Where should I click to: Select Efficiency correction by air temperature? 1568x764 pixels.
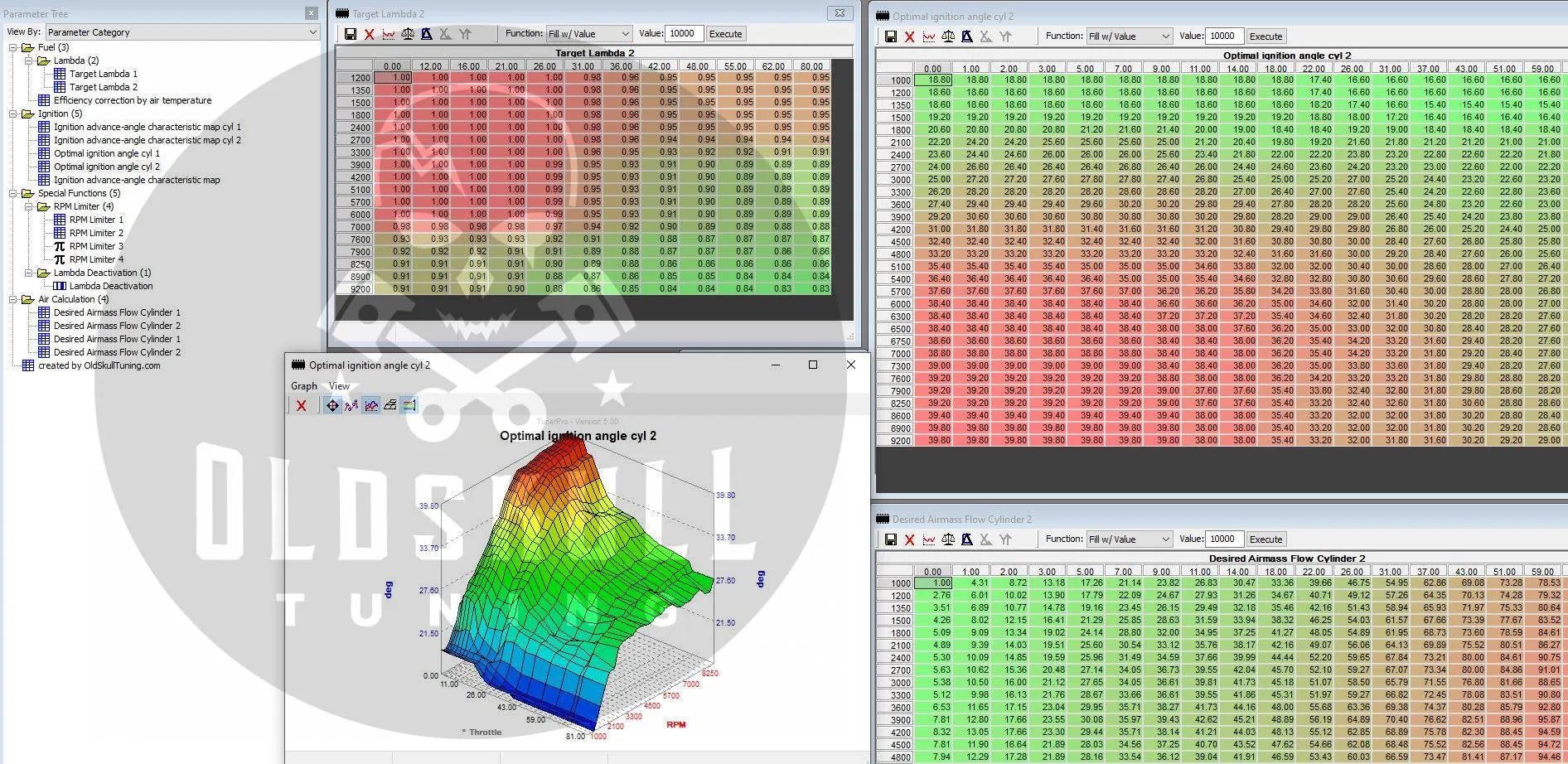133,100
